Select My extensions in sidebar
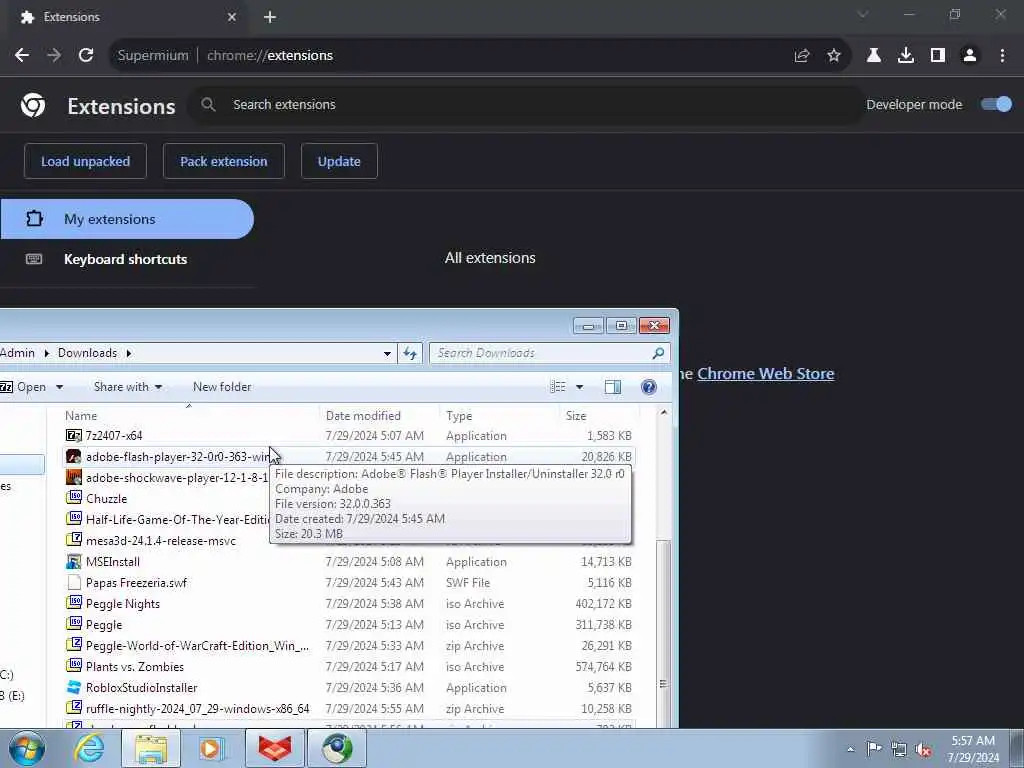The width and height of the screenshot is (1024, 768). click(127, 219)
